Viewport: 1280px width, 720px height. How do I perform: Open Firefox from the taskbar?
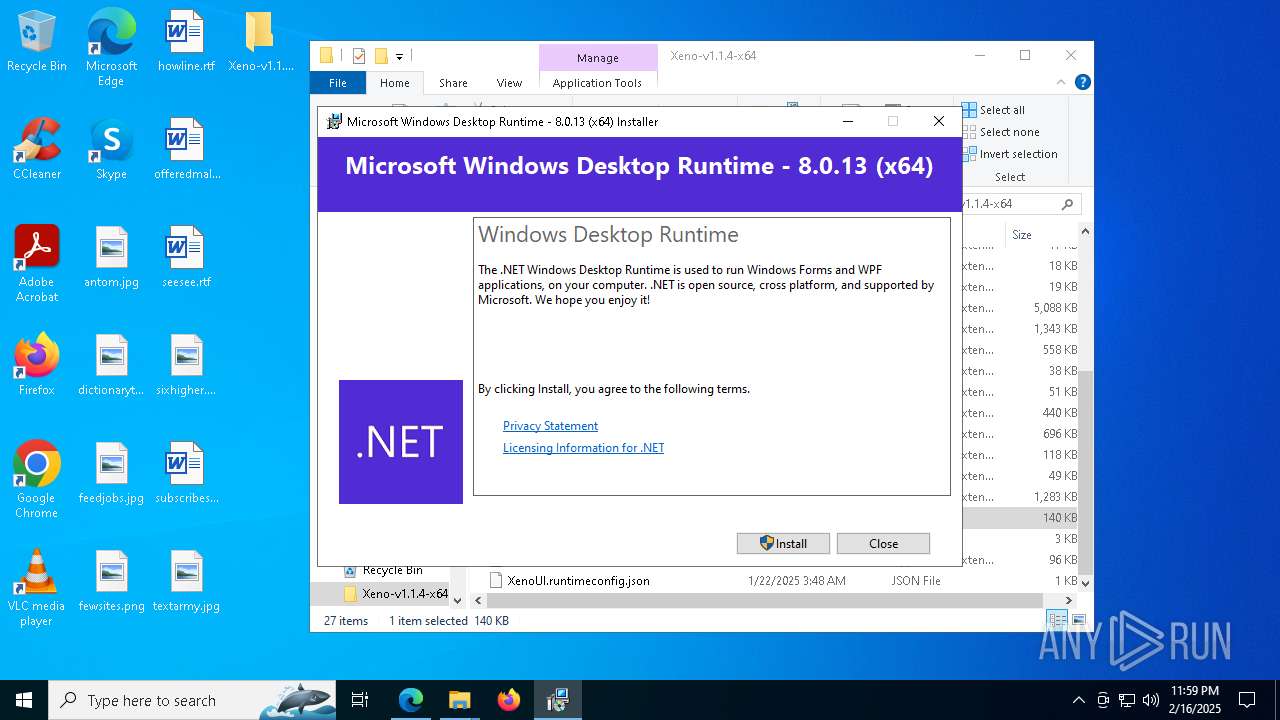[x=509, y=700]
